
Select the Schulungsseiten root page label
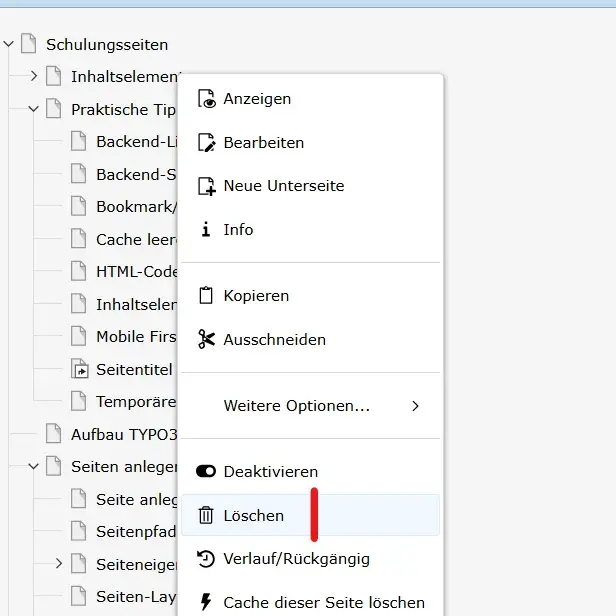click(107, 45)
